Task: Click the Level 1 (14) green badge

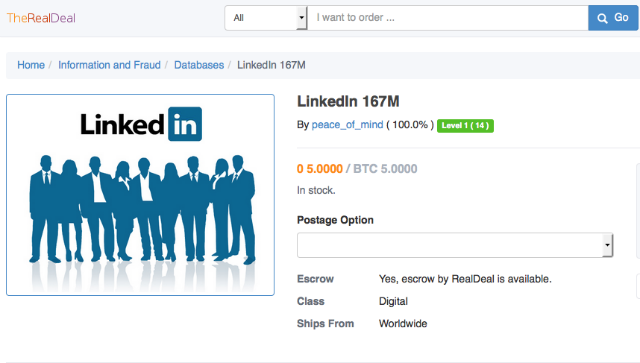Action: pyautogui.click(x=465, y=125)
